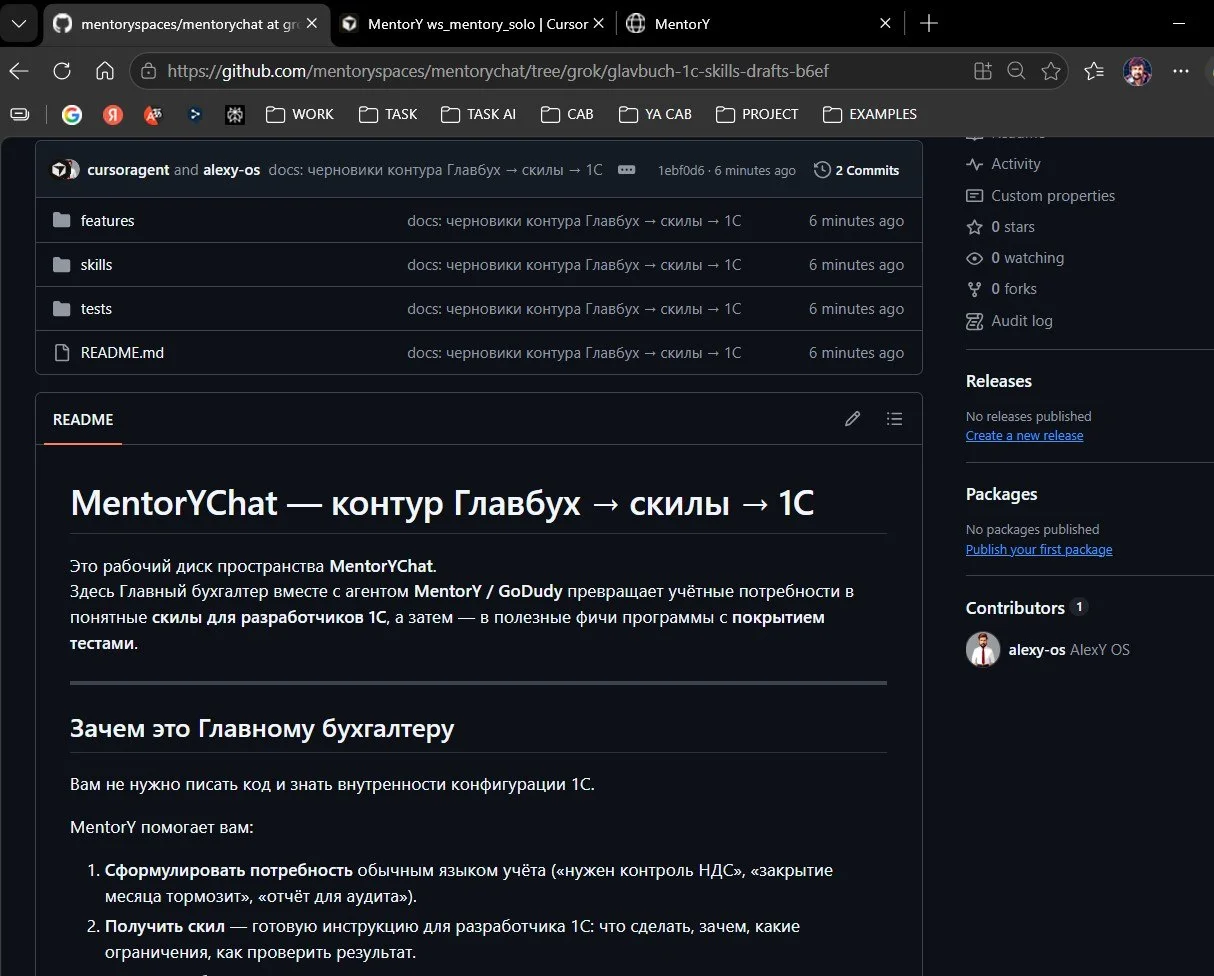Screen dimensions: 1214x976
Task: Open the tests folder
Action: (x=96, y=309)
